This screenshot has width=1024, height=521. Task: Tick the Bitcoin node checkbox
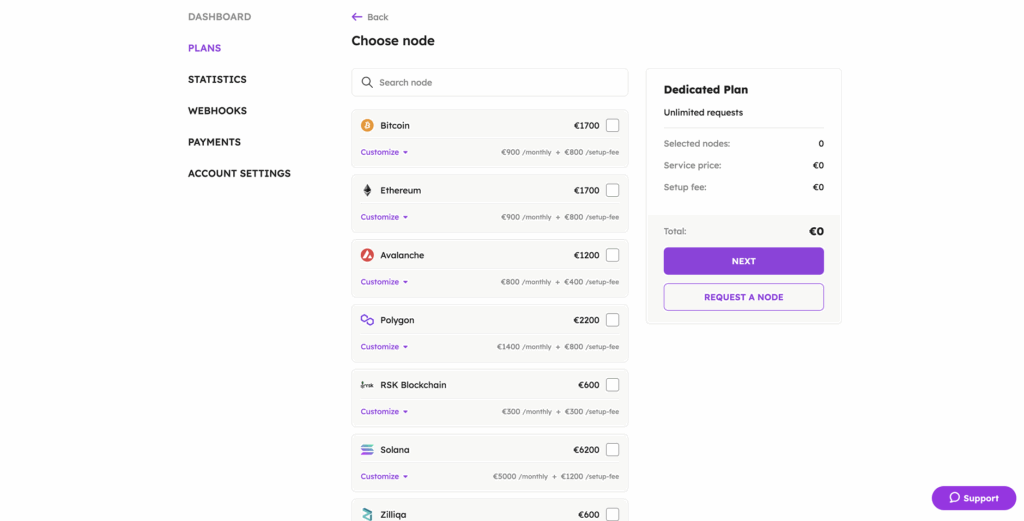click(x=612, y=126)
